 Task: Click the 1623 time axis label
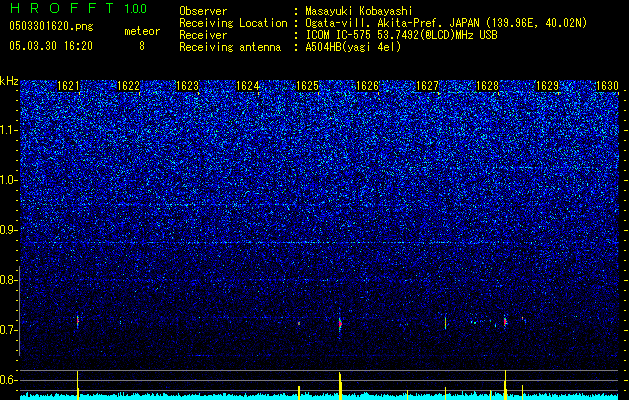[188, 85]
